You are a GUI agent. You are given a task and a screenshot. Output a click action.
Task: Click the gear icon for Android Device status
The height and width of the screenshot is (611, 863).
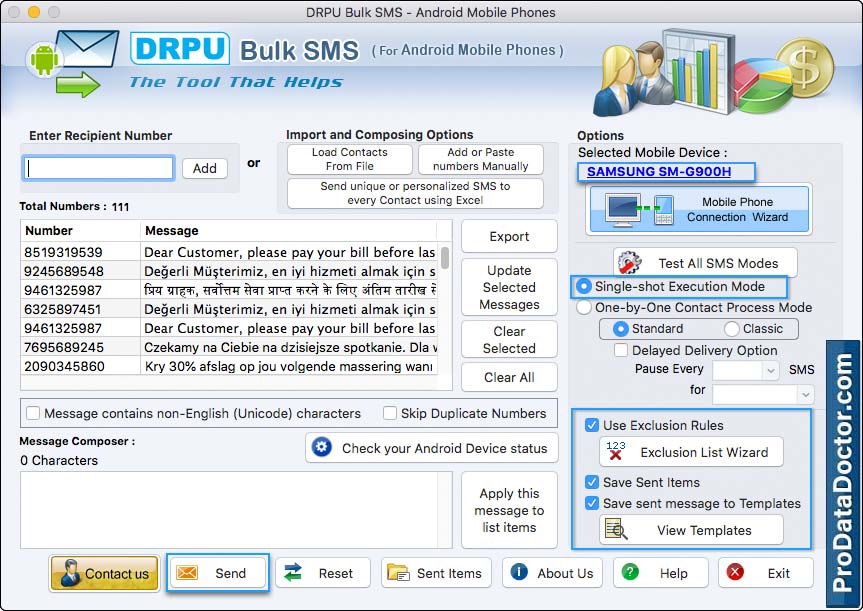(321, 447)
